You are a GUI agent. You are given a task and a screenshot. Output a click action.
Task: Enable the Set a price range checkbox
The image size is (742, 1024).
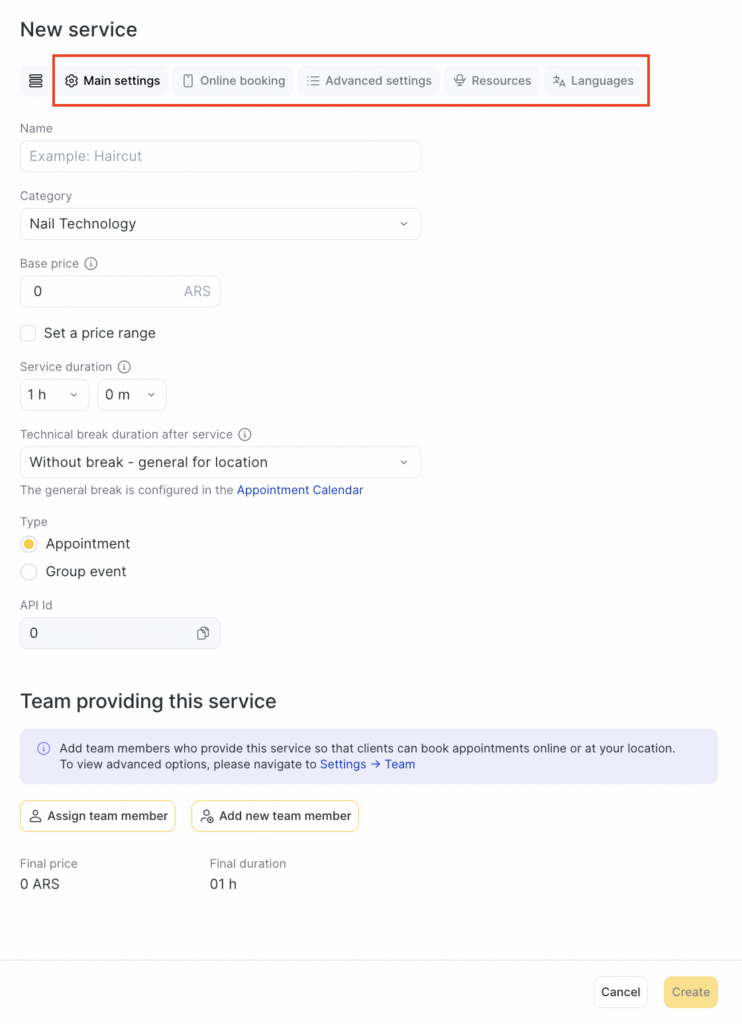click(28, 333)
